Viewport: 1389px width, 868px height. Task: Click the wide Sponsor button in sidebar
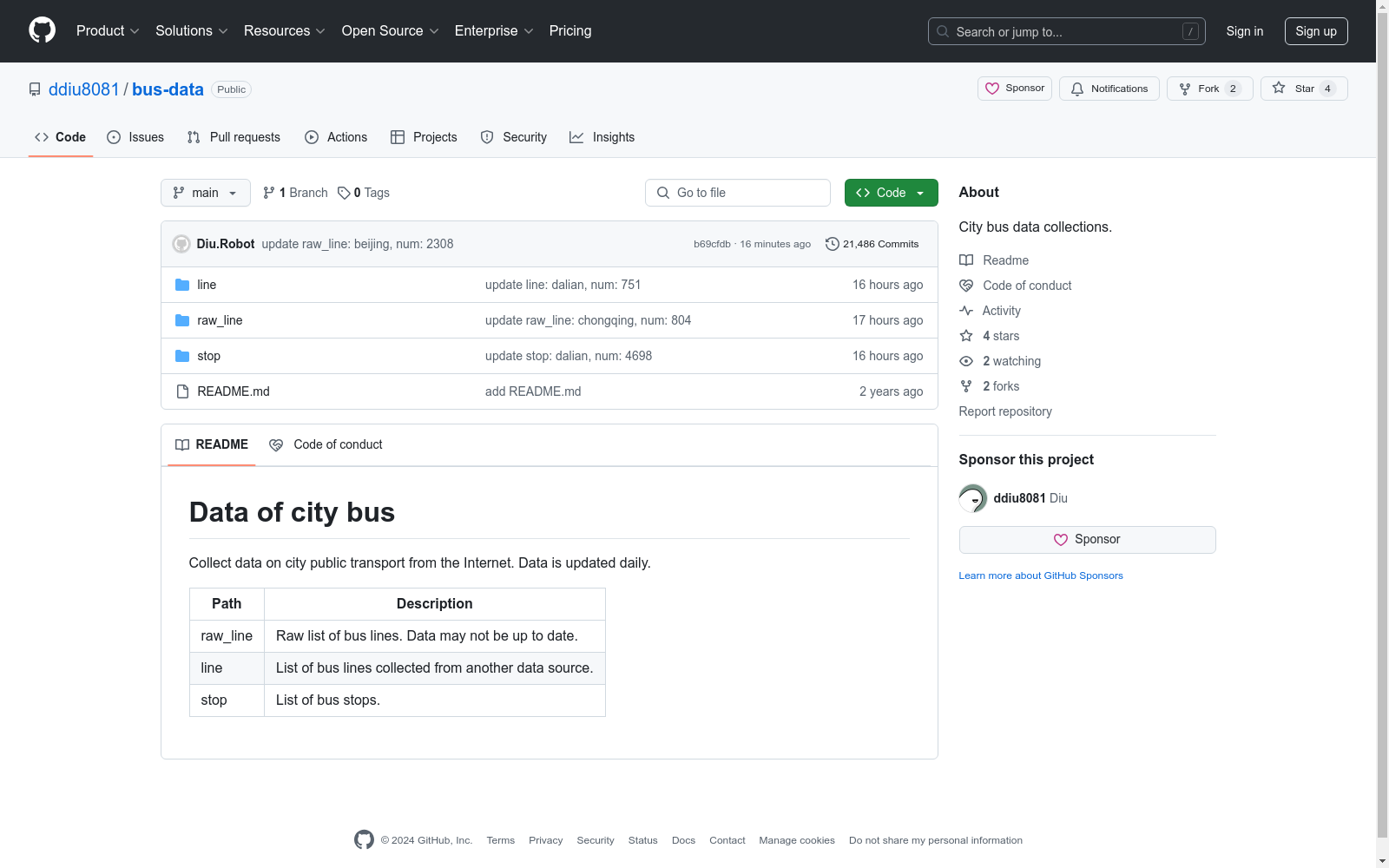click(x=1087, y=540)
